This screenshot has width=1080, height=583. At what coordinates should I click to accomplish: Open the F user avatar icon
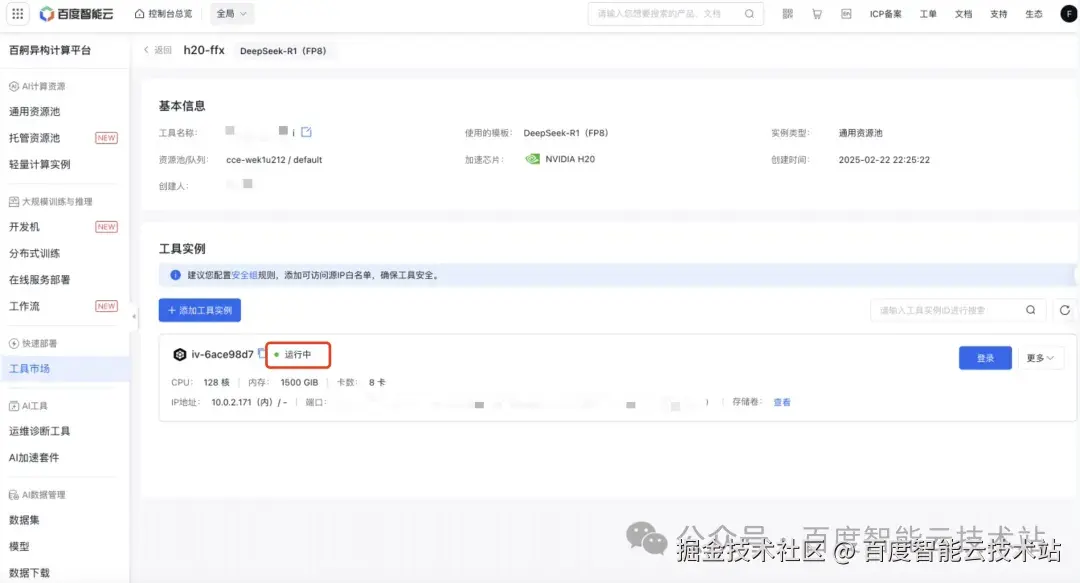[x=1068, y=13]
